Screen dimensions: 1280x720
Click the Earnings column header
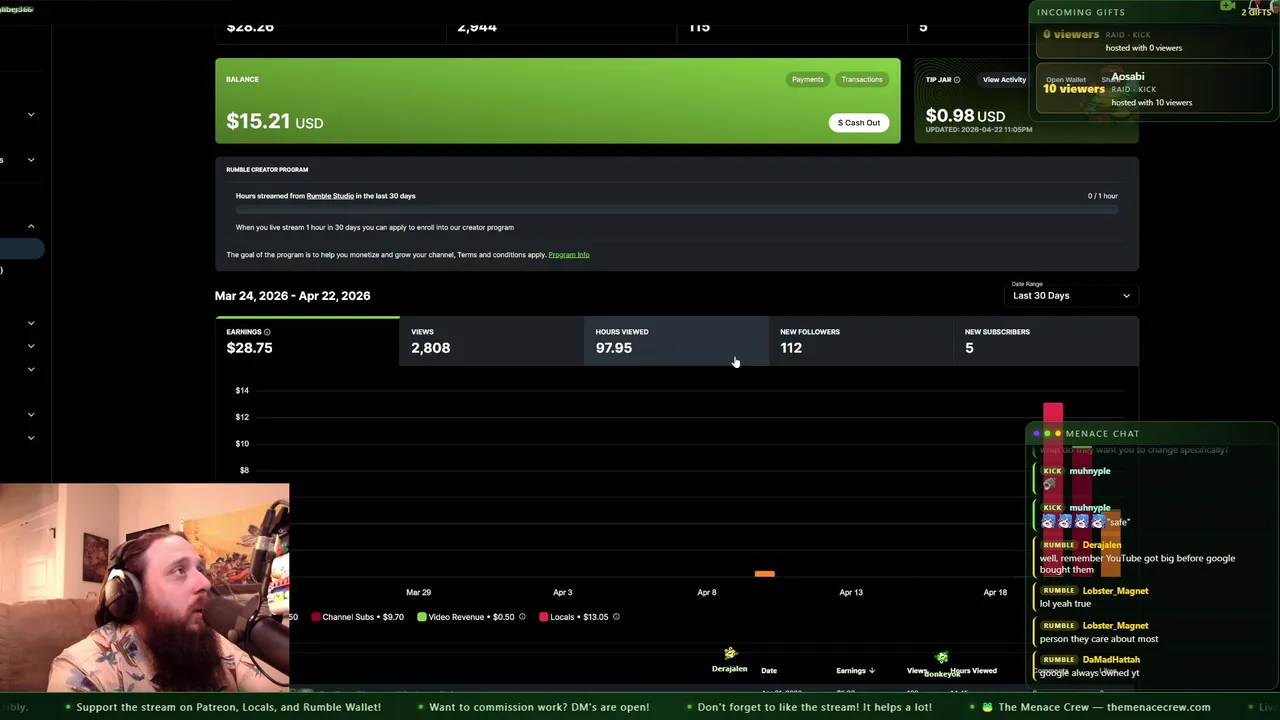851,671
